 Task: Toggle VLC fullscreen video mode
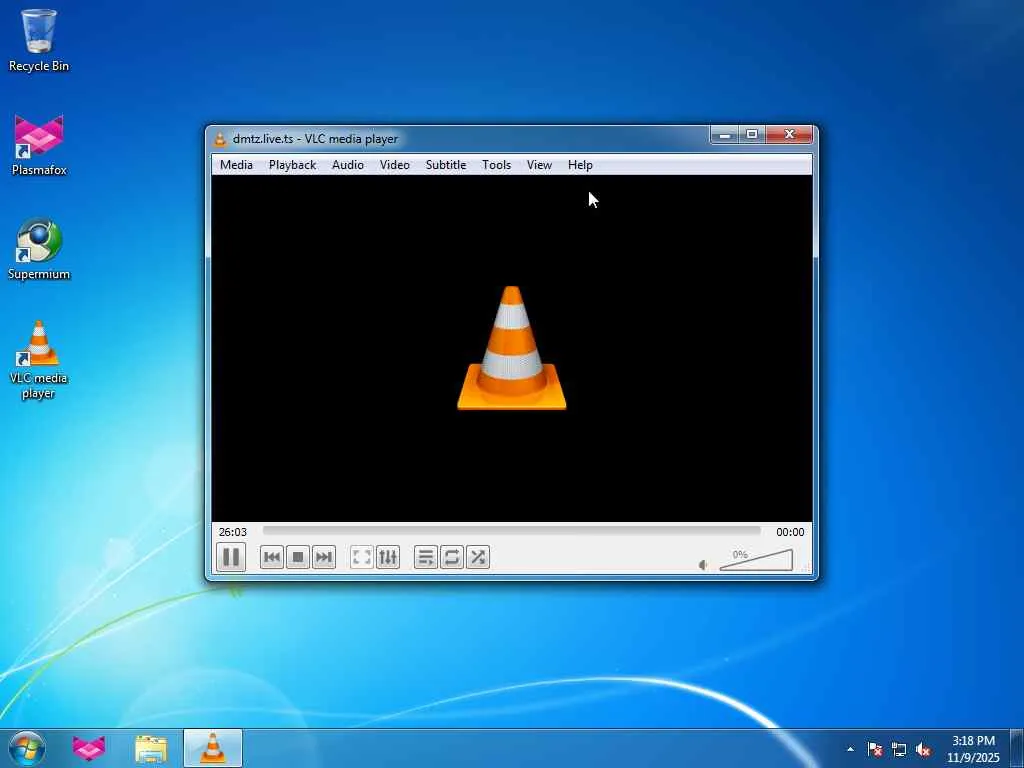[x=362, y=557]
